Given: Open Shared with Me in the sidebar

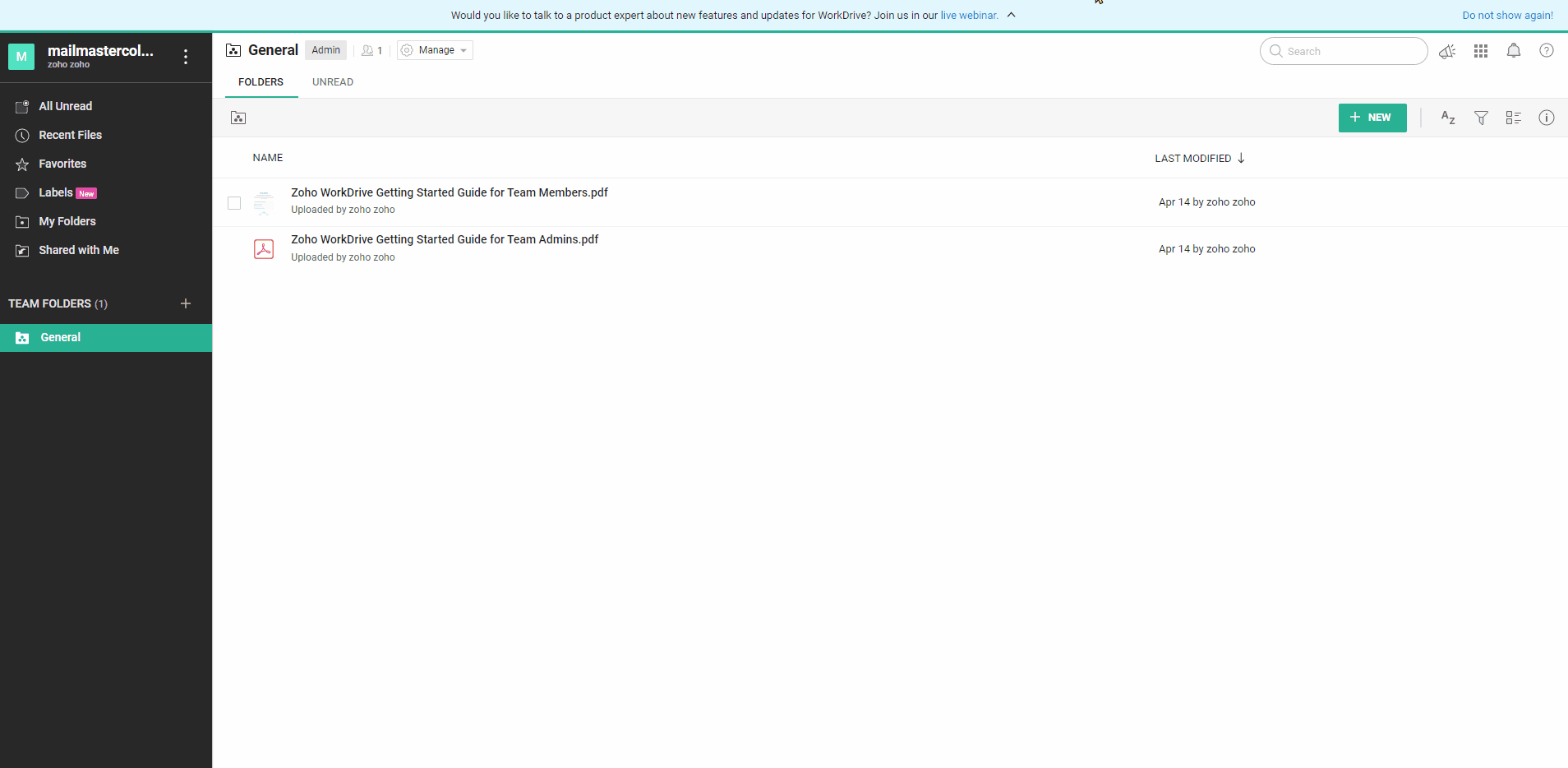Looking at the screenshot, I should 79,250.
